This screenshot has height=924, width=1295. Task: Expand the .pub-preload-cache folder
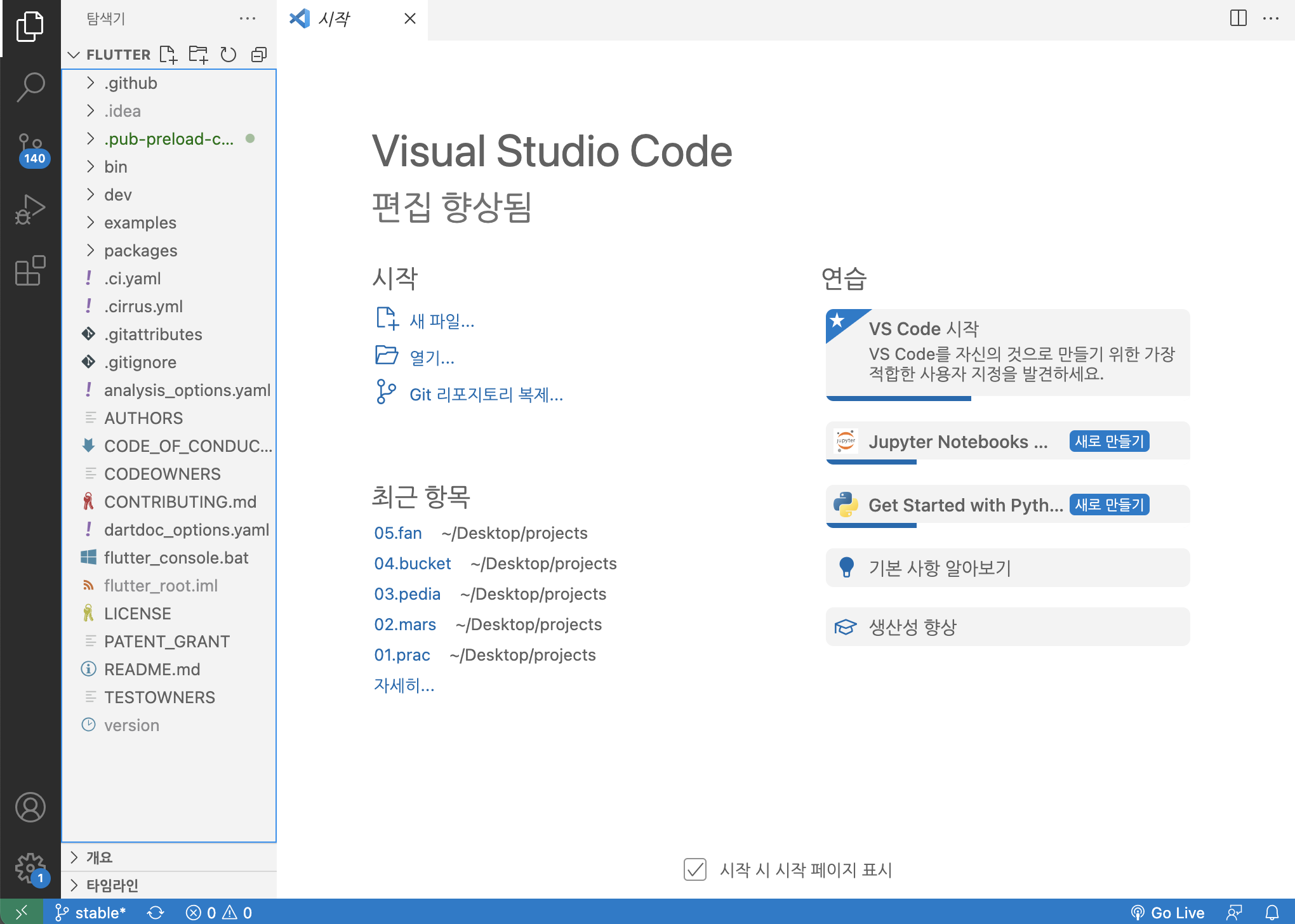(169, 139)
